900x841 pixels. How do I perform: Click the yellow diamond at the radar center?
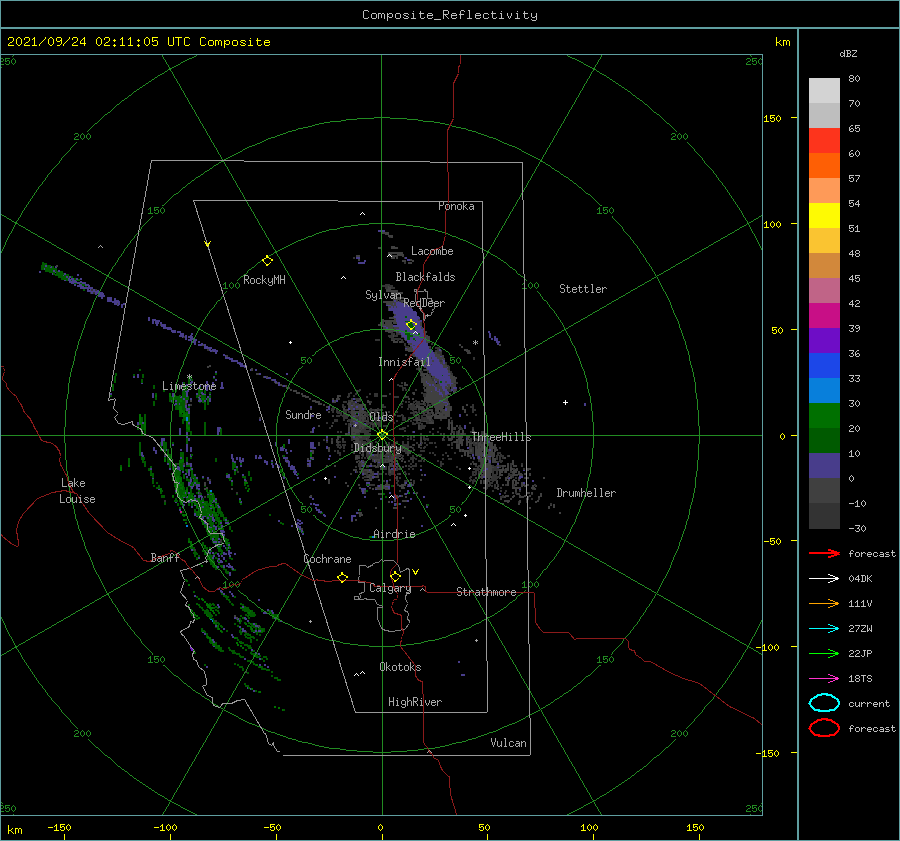click(x=382, y=435)
